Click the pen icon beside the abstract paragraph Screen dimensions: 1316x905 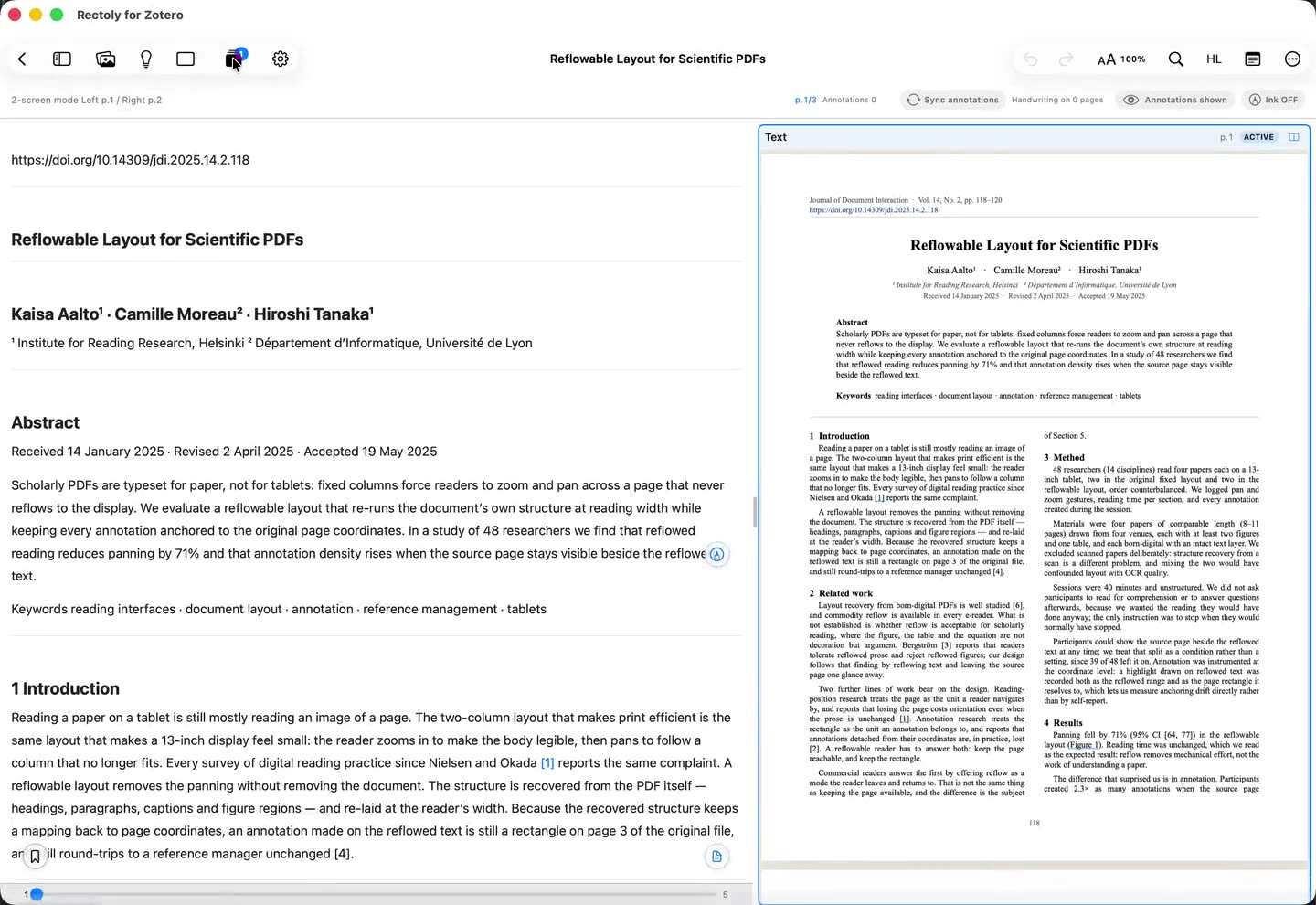click(x=717, y=554)
